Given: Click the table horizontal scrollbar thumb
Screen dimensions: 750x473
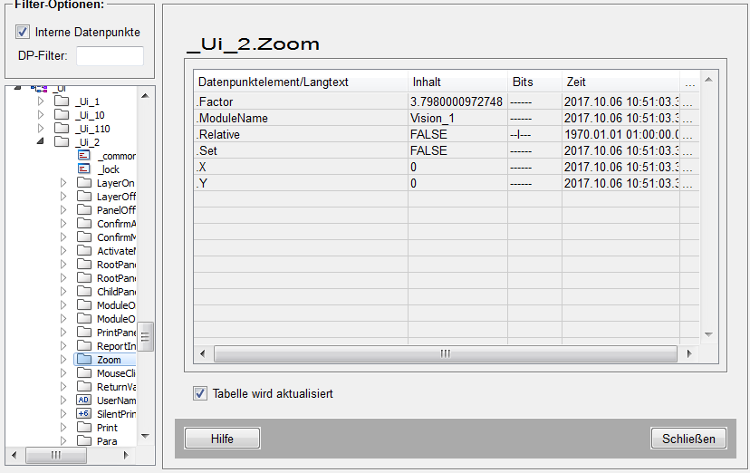Looking at the screenshot, I should (446, 353).
